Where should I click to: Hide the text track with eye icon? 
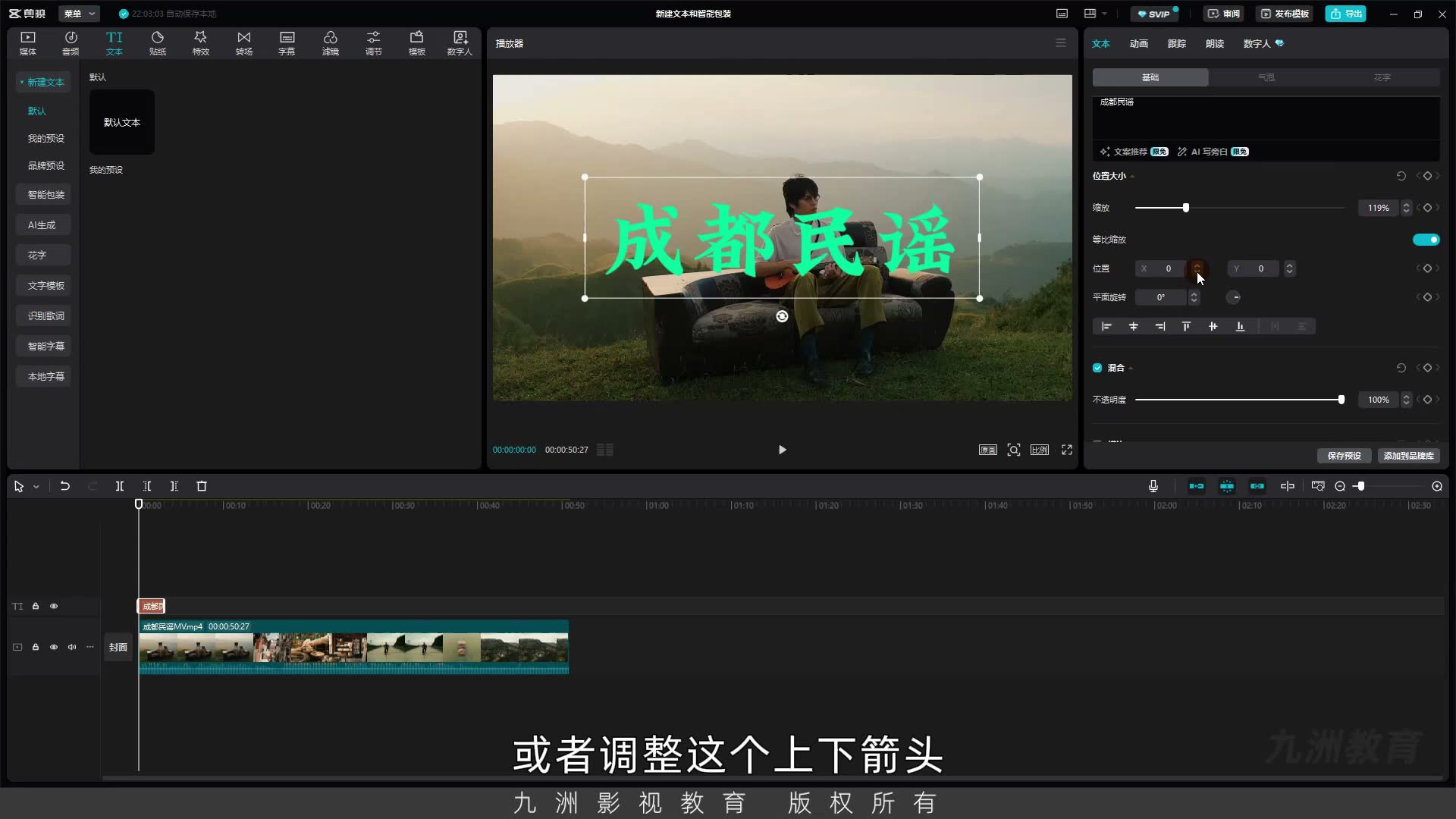pyautogui.click(x=54, y=607)
